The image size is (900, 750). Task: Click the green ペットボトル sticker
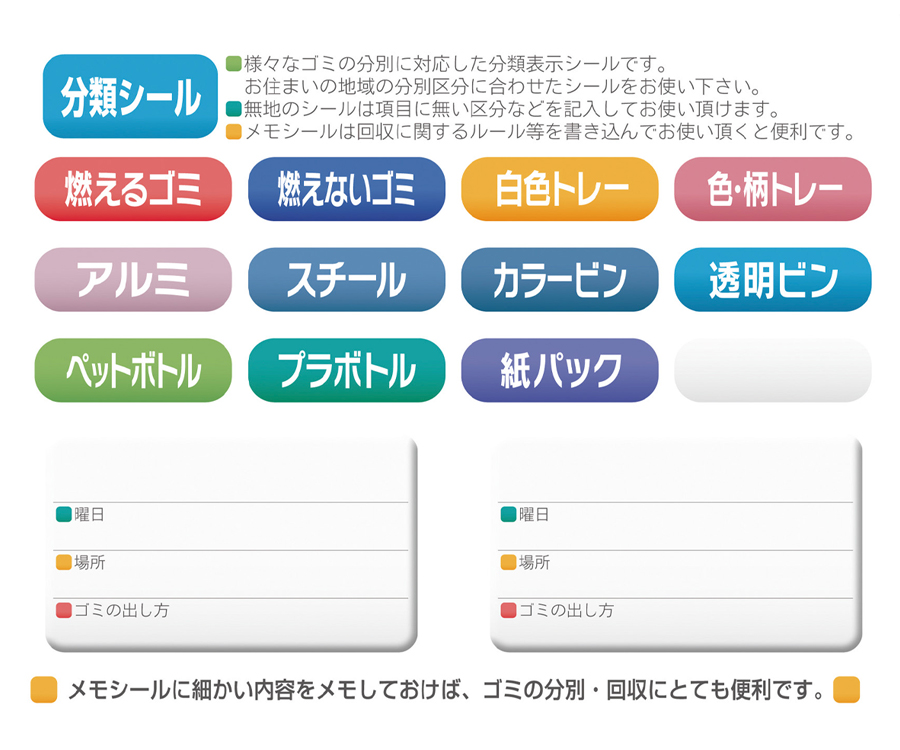click(133, 371)
